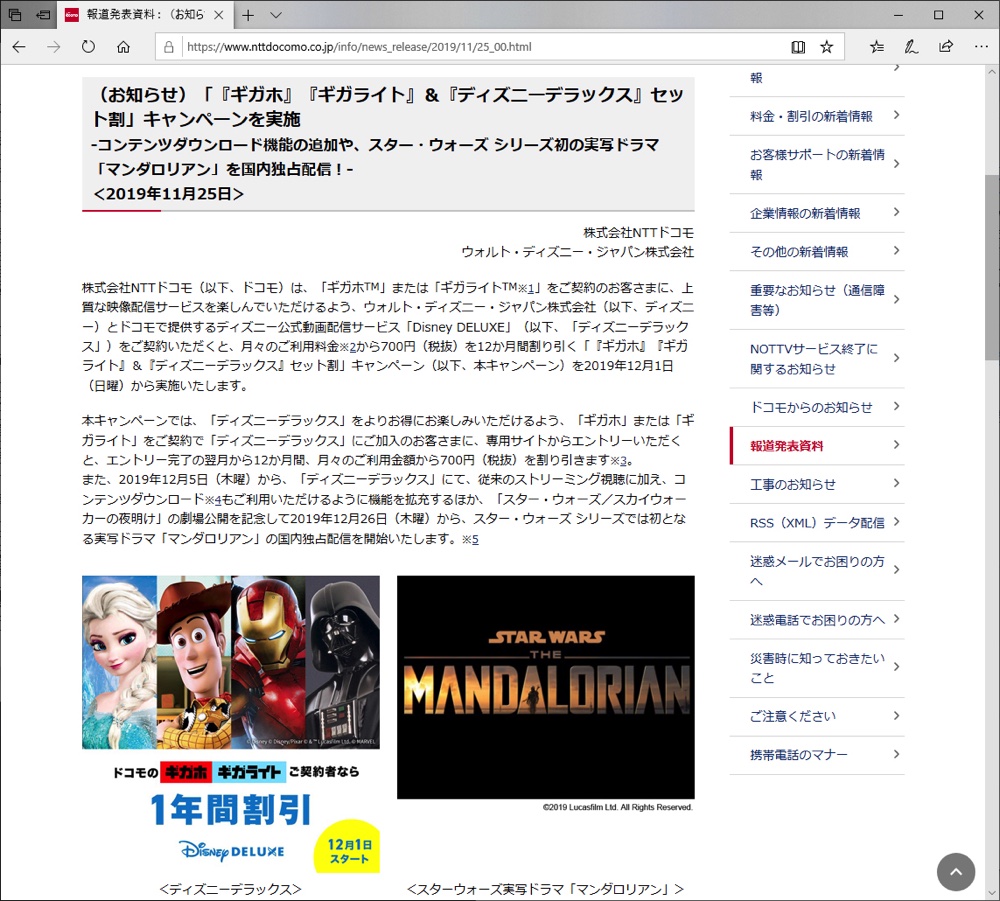Open 工事のお知らせ sidebar link
Viewport: 1000px width, 901px height.
817,485
